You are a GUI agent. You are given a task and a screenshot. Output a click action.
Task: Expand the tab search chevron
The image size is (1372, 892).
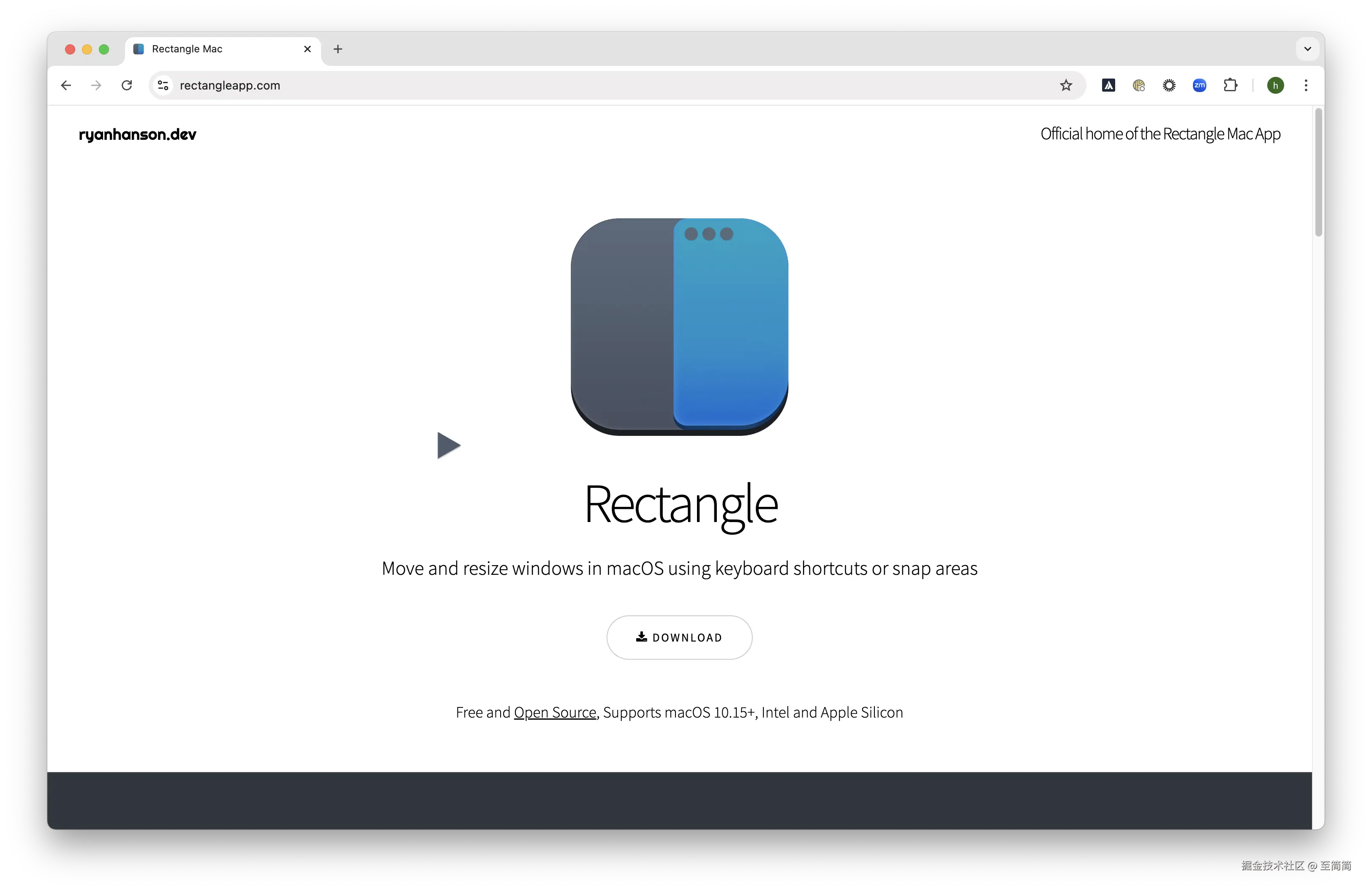pyautogui.click(x=1307, y=49)
